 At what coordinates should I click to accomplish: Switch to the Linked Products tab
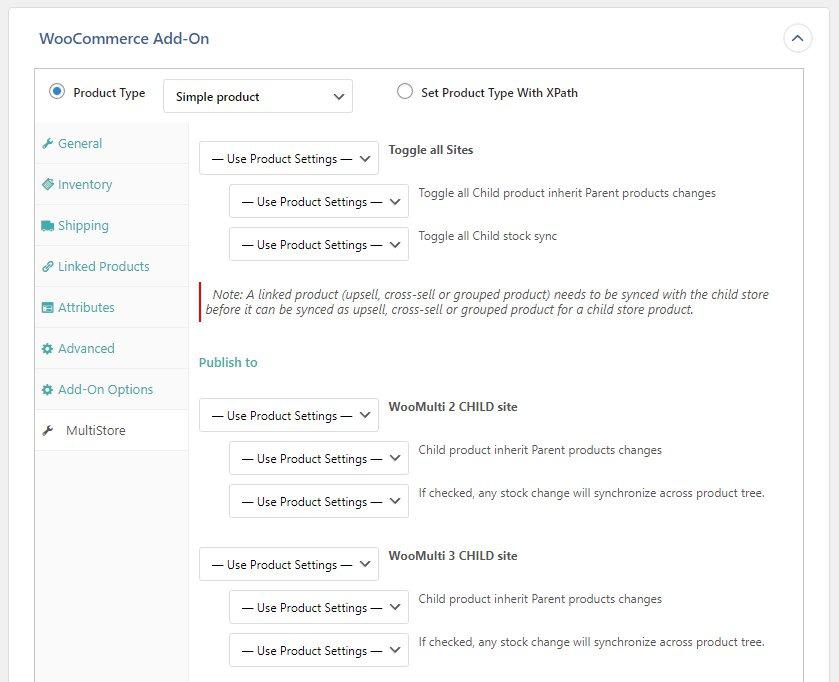tap(103, 267)
